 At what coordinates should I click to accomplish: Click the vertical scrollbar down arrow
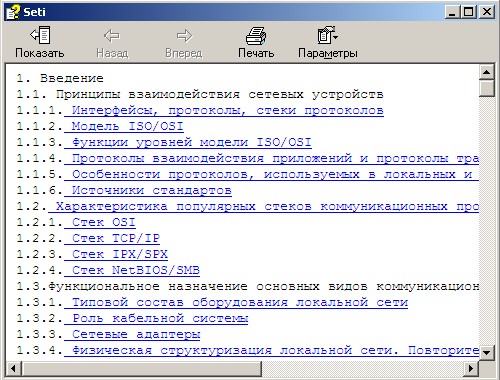(x=486, y=352)
